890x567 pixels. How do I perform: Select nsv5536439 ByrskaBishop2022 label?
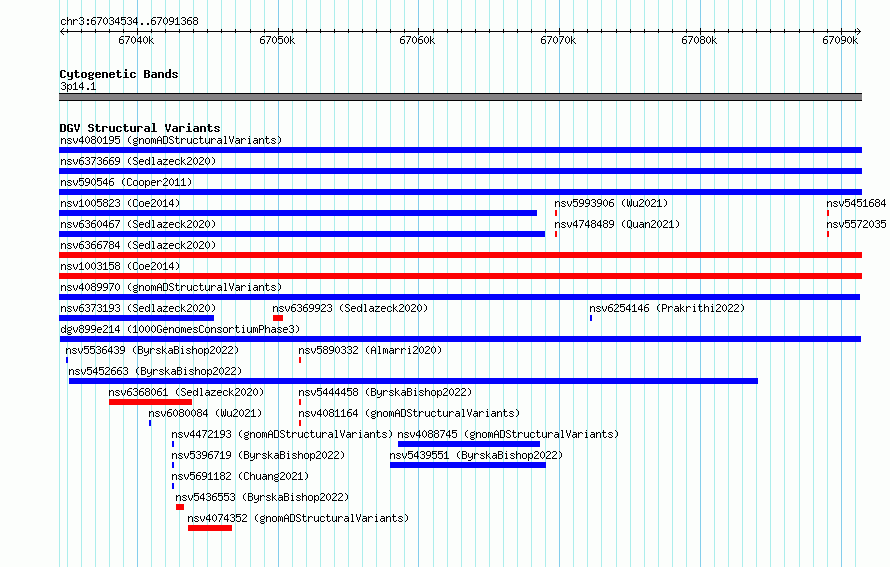click(x=152, y=350)
